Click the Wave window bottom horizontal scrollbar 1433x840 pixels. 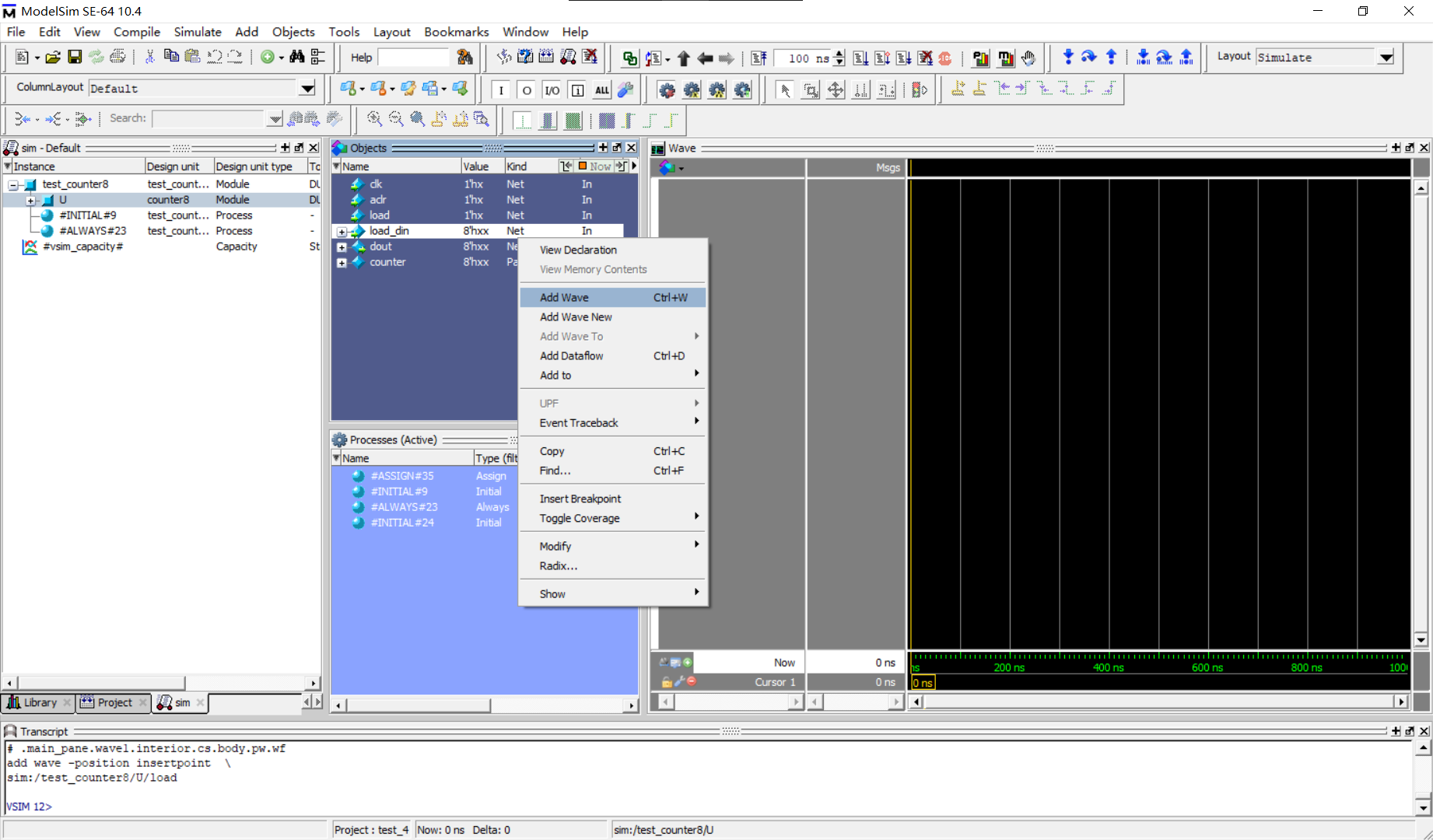click(1159, 702)
